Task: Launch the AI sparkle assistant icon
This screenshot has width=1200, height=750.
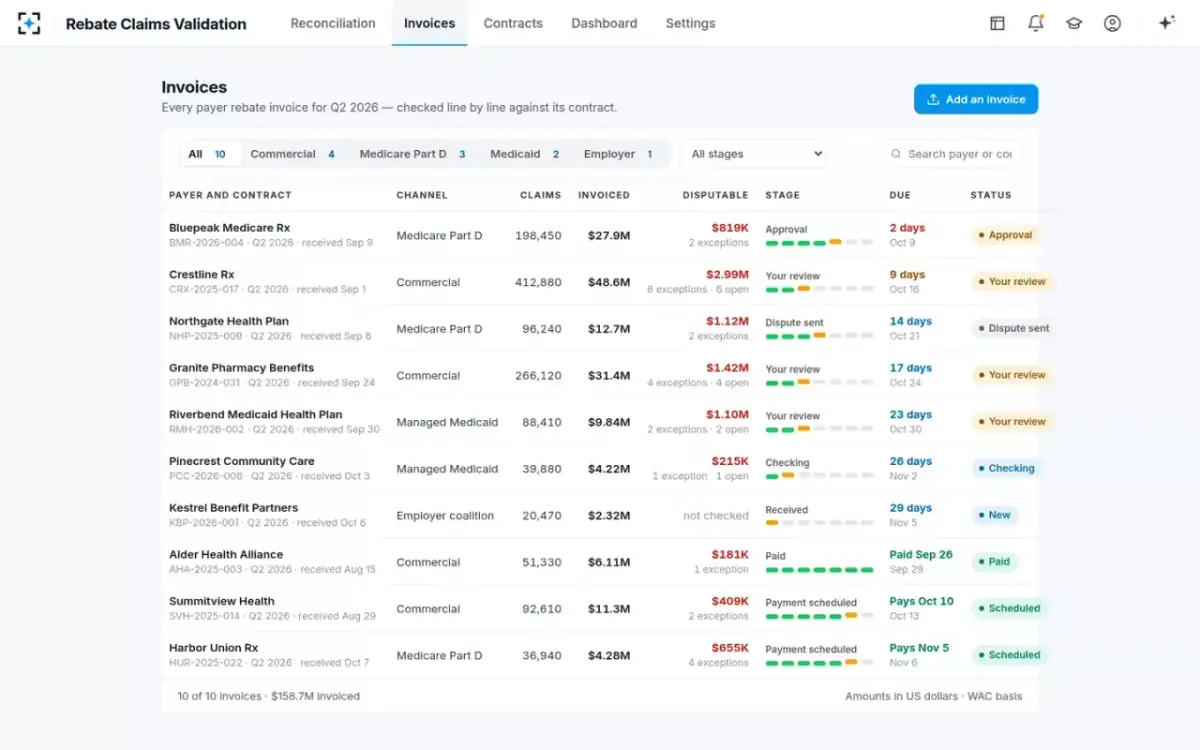Action: point(1166,23)
